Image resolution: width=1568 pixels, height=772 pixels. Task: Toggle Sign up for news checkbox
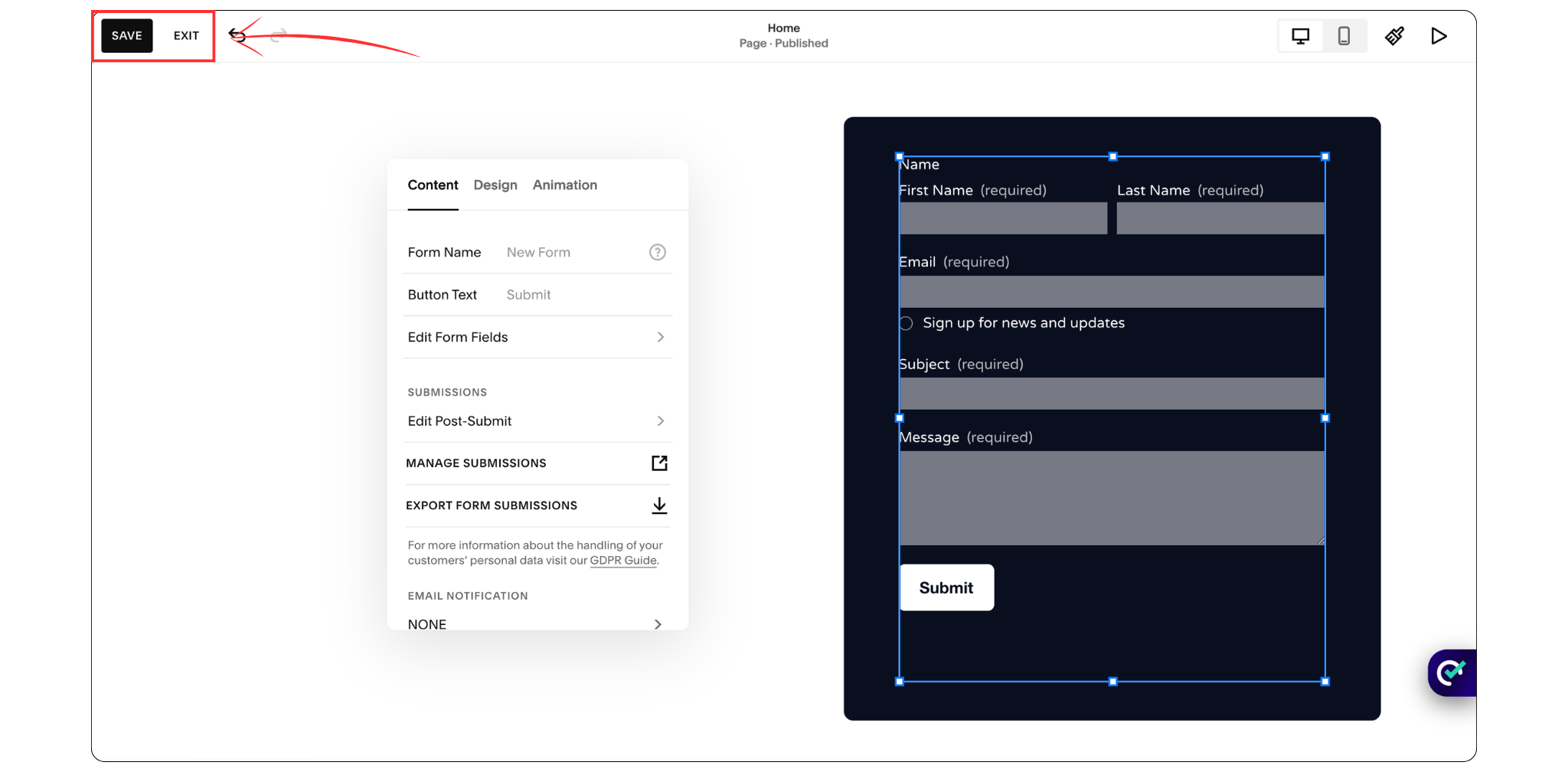click(x=906, y=323)
